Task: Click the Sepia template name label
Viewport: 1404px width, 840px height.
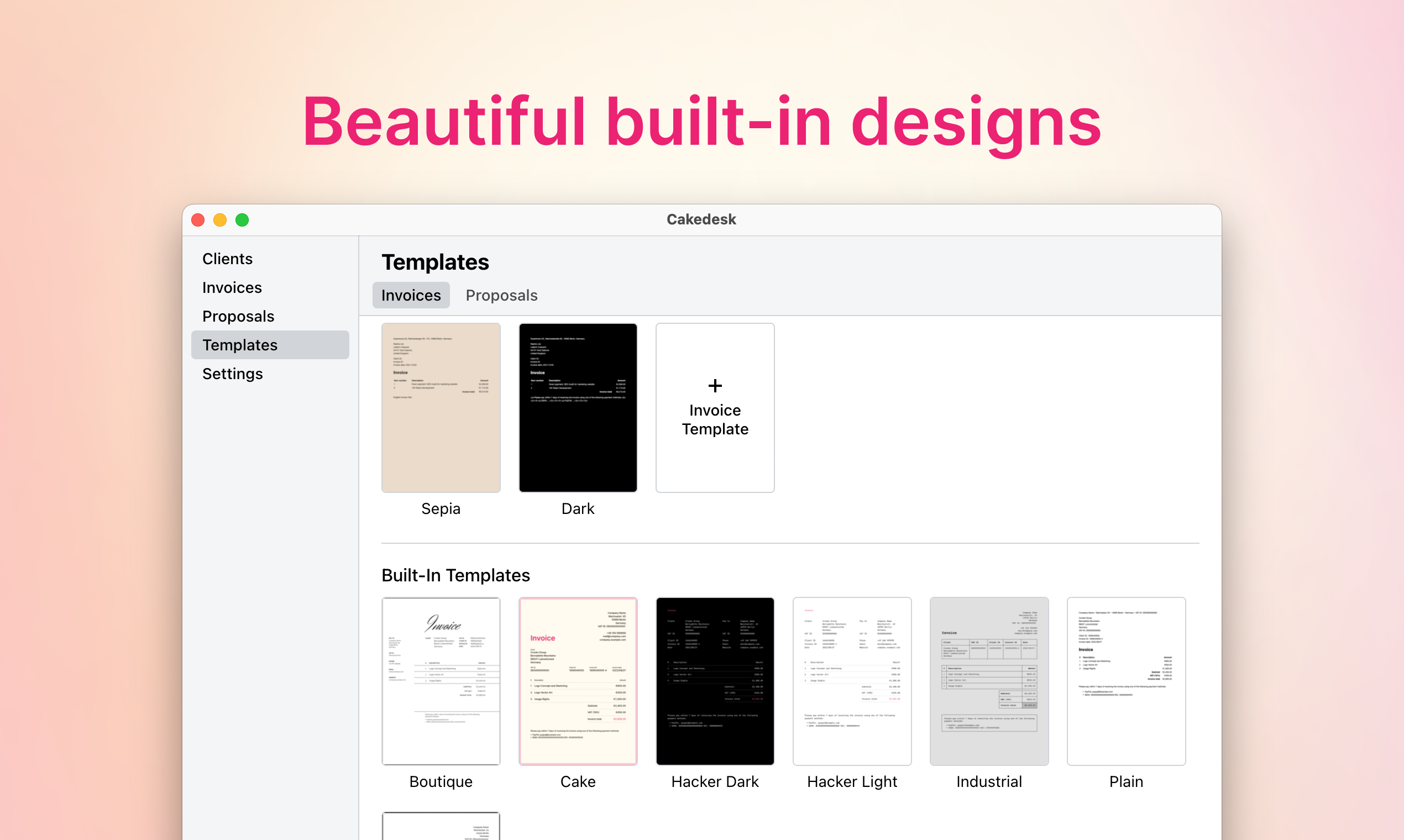Action: [441, 509]
